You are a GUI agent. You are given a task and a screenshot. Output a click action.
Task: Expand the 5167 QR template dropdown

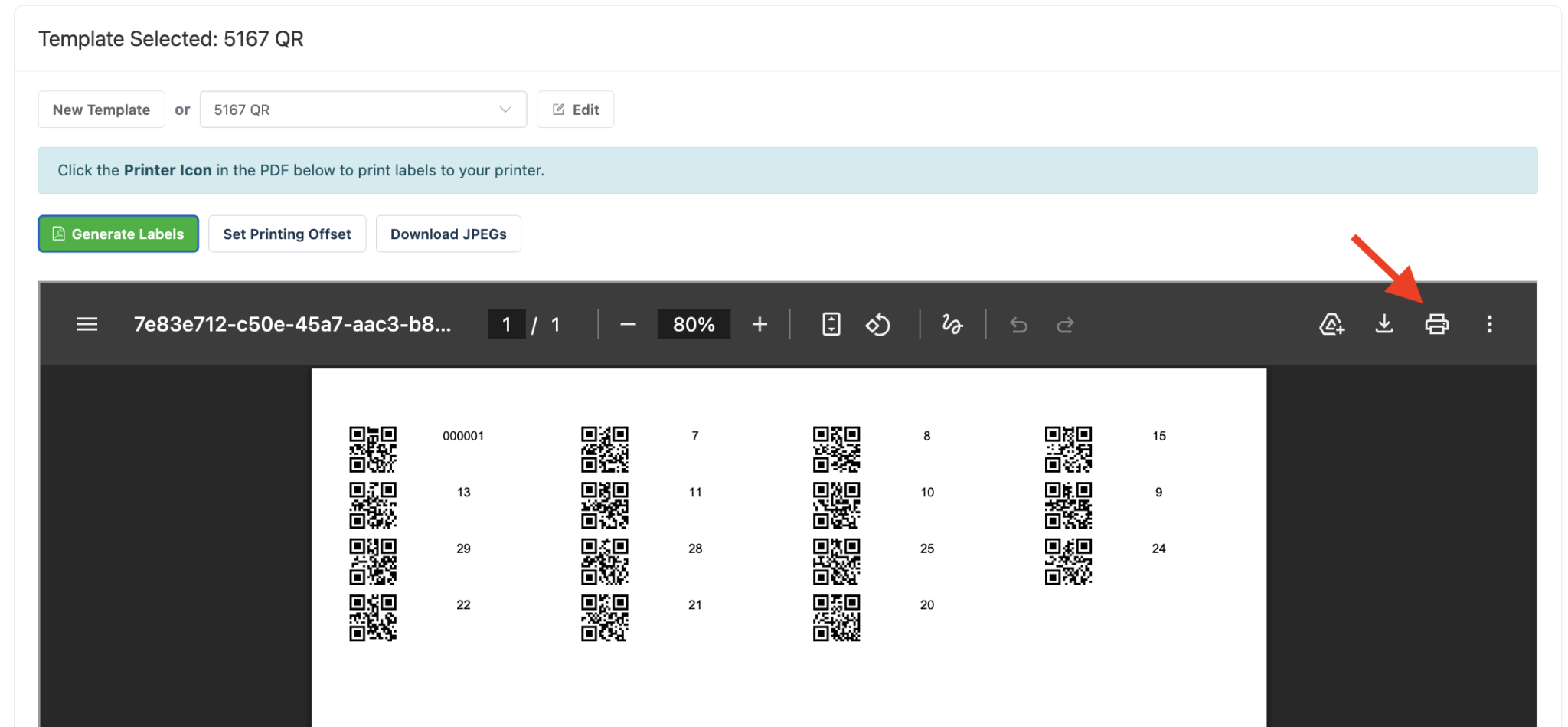363,110
